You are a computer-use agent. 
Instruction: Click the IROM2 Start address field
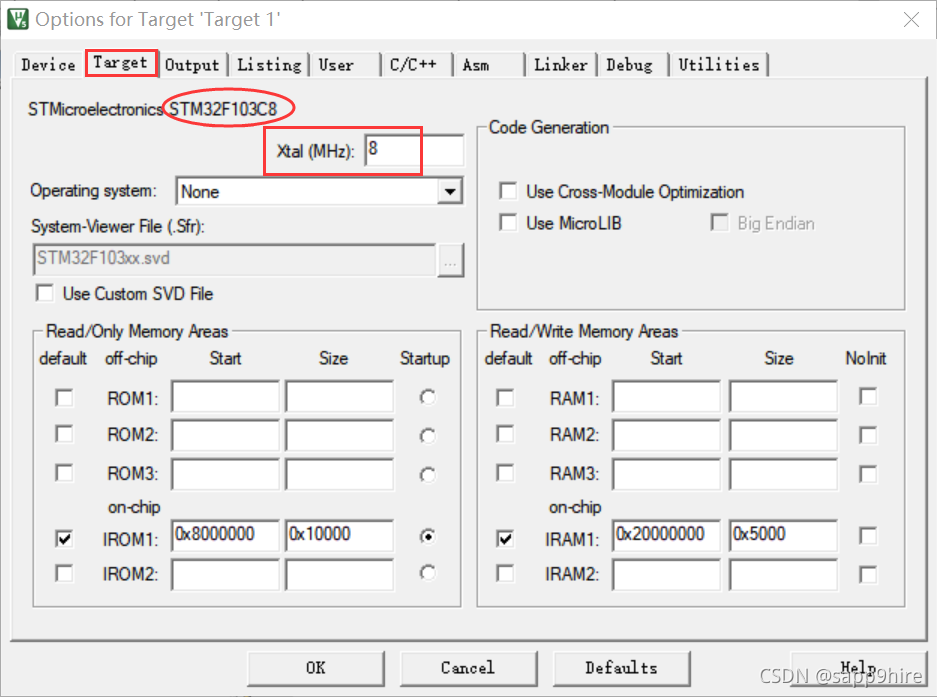point(225,574)
